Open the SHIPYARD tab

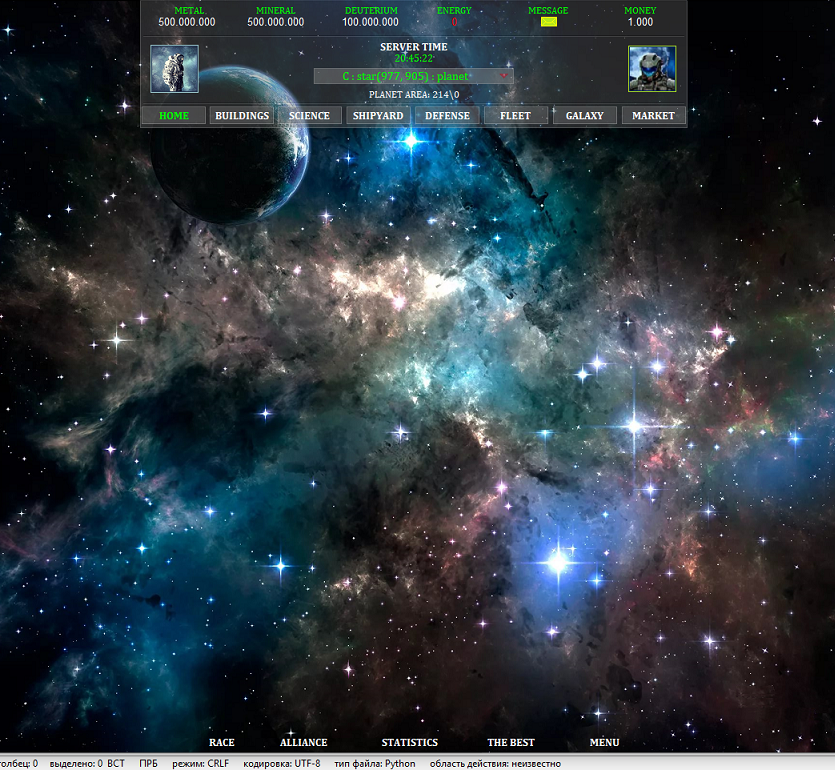coord(378,116)
